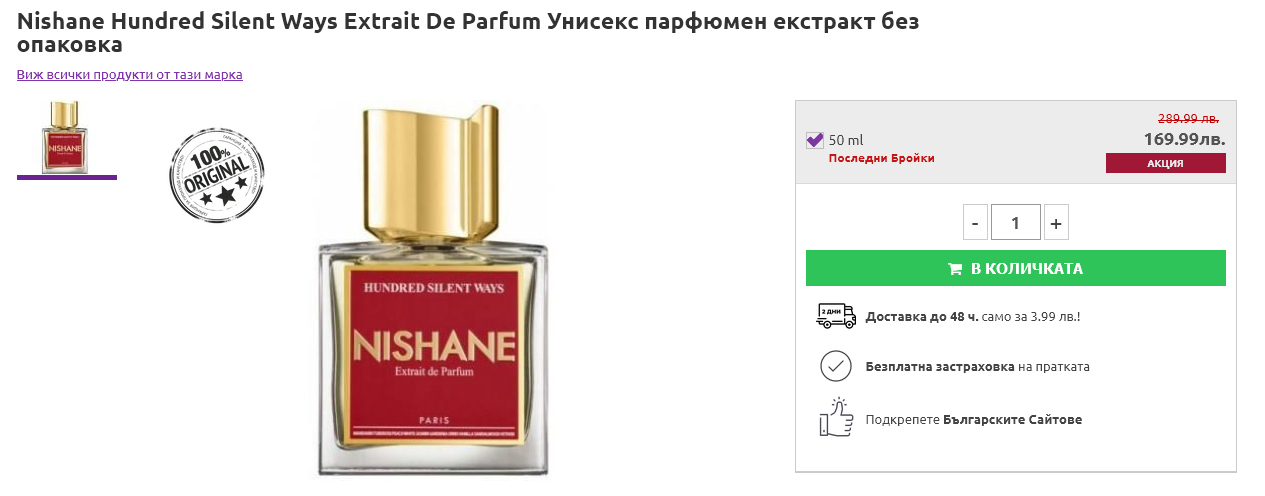Click the free insurance checkmark circle icon
This screenshot has width=1265, height=496.
(836, 366)
